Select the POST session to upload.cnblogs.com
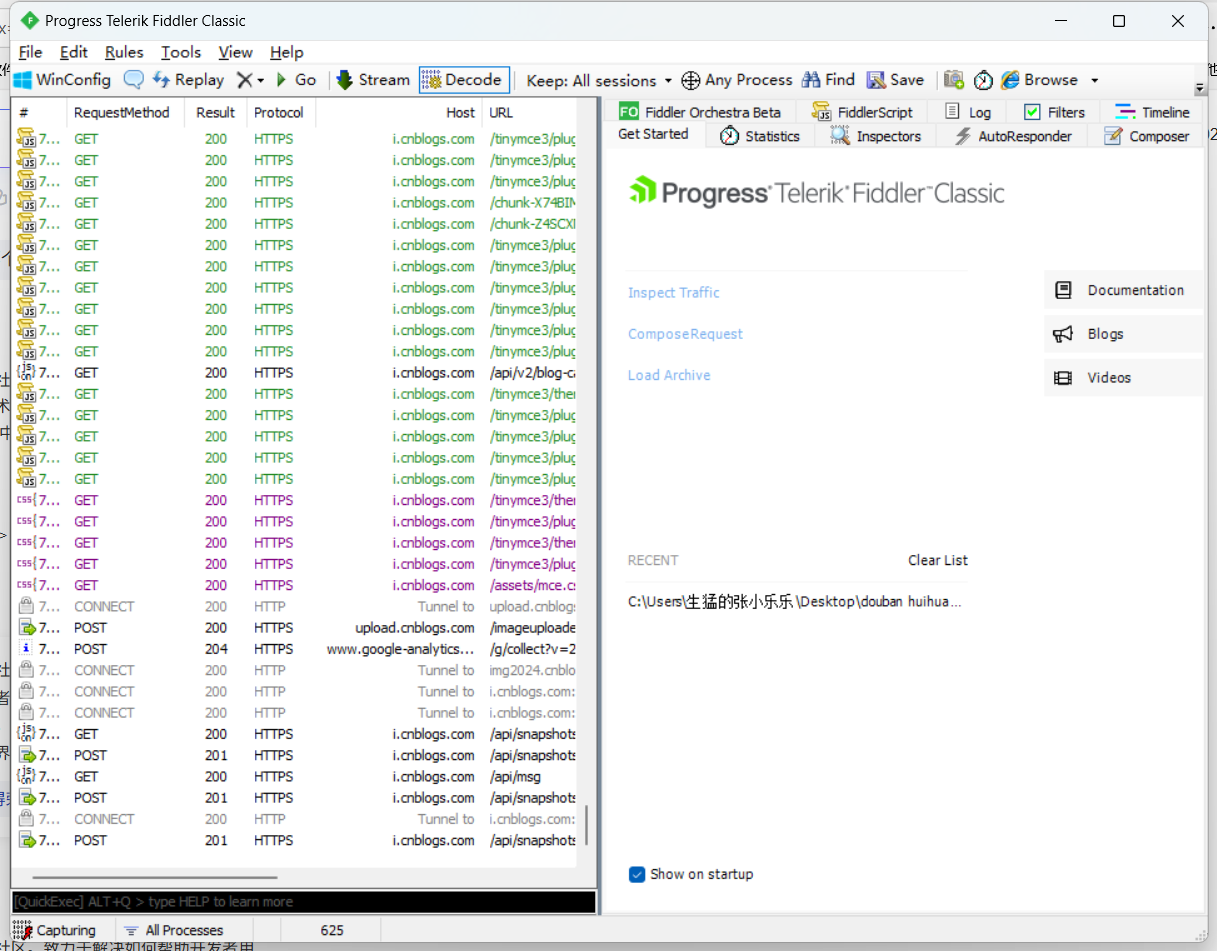 [296, 628]
